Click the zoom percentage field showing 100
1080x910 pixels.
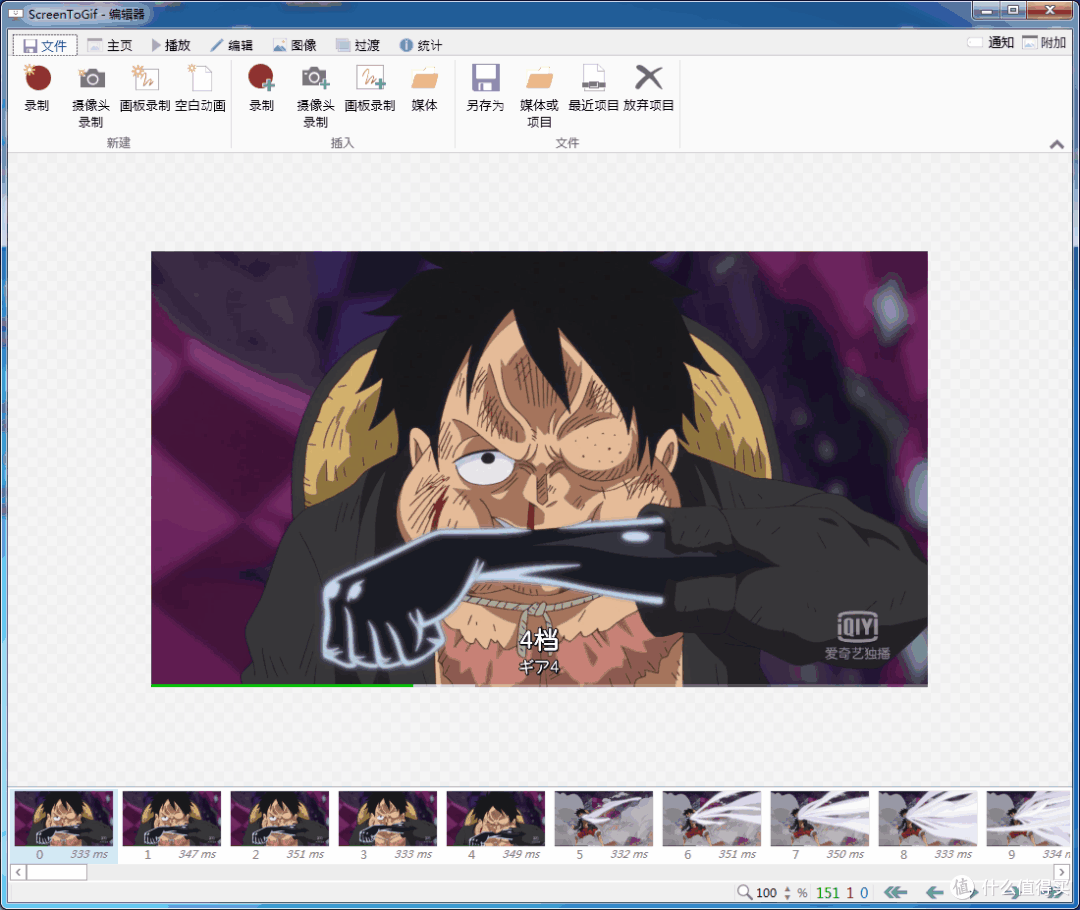click(x=767, y=893)
